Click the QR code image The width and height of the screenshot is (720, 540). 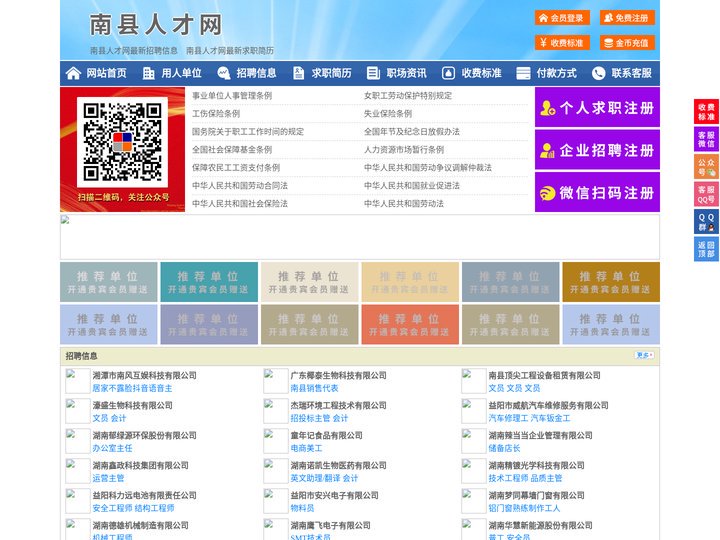[122, 142]
